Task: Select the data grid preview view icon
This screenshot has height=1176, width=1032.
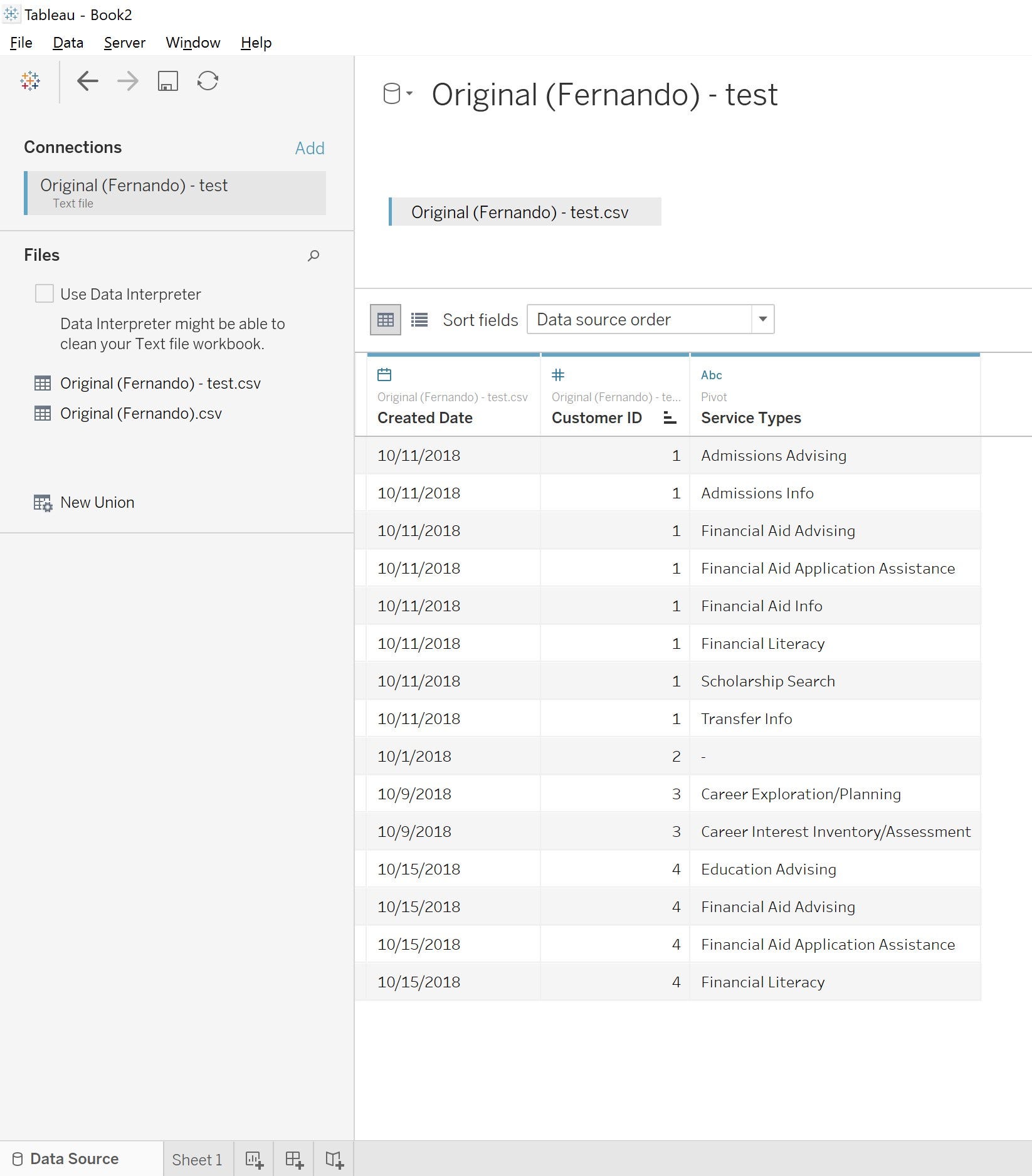Action: [x=386, y=320]
